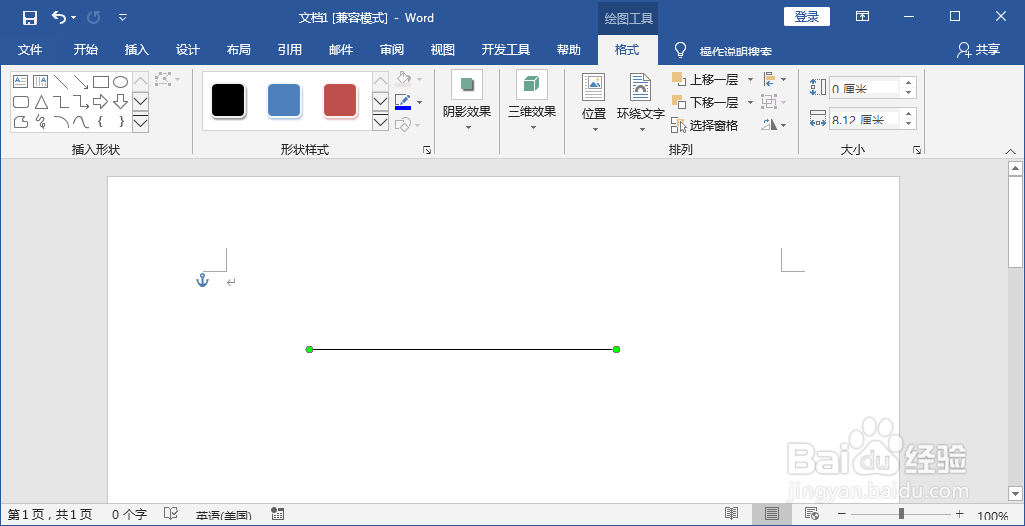This screenshot has width=1025, height=526.
Task: Open the 3-D Effects menu
Action: tap(532, 101)
